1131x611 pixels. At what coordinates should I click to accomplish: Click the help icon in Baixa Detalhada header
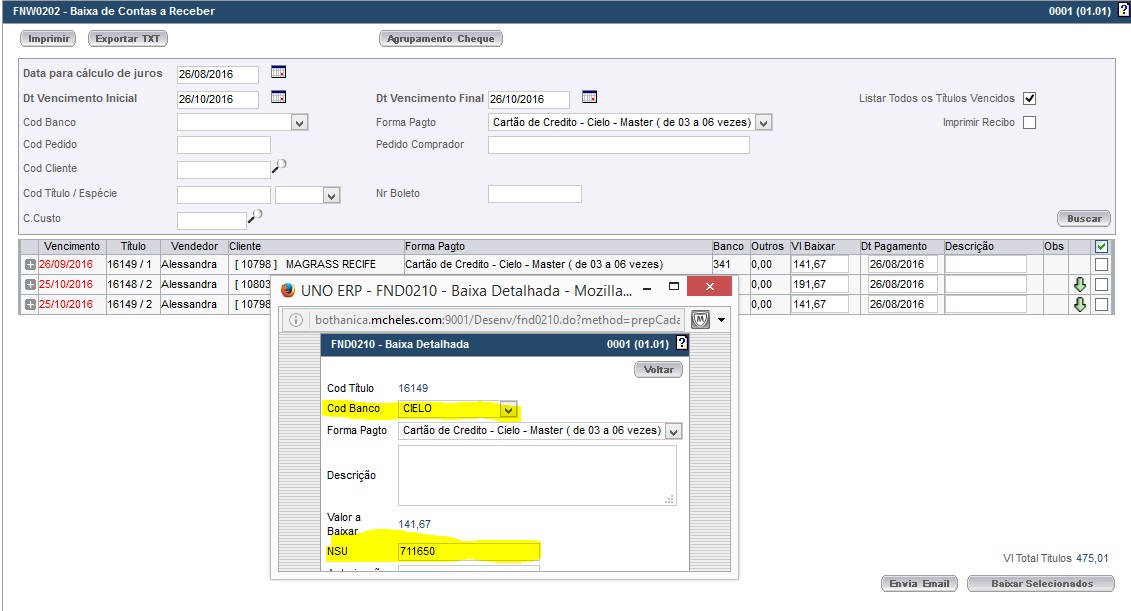point(682,344)
